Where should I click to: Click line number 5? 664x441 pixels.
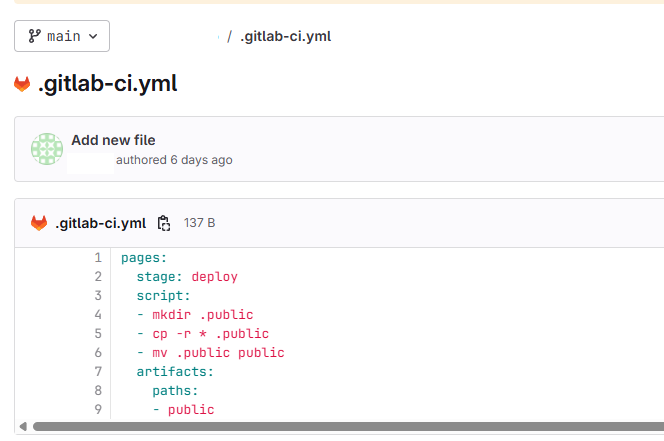pyautogui.click(x=98, y=333)
